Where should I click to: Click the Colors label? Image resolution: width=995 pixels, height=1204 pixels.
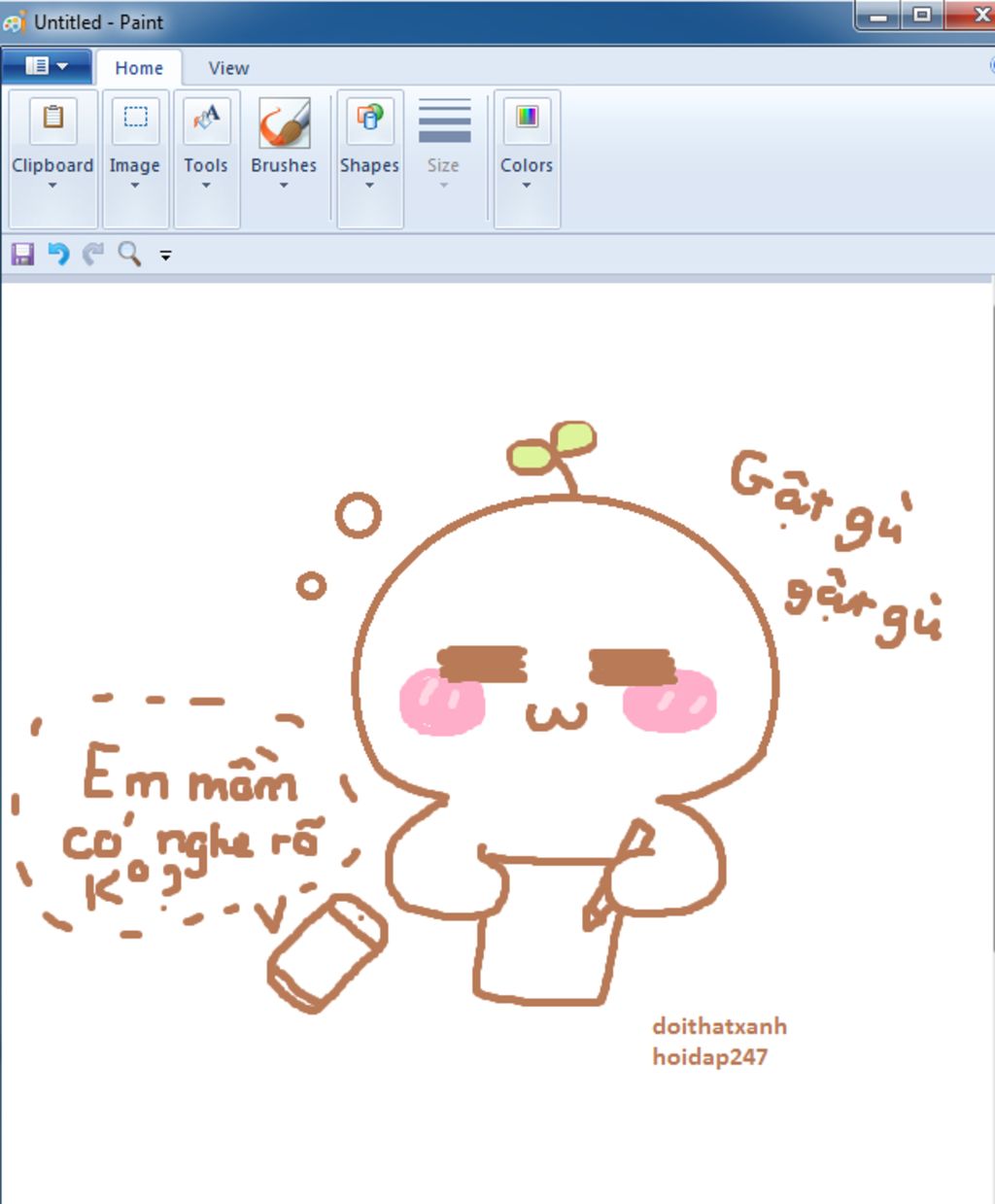click(527, 165)
